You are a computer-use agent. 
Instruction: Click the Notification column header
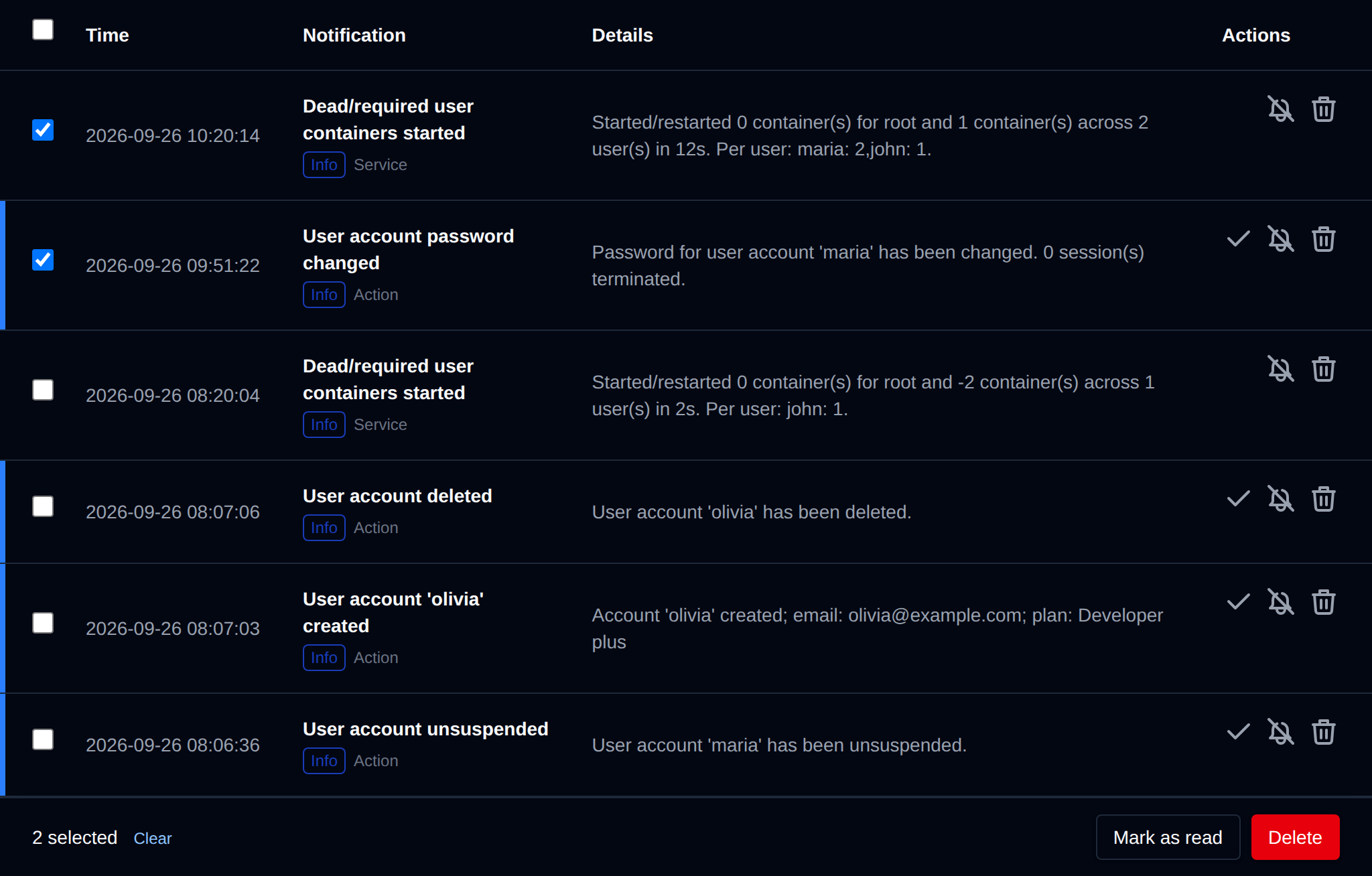coord(354,35)
